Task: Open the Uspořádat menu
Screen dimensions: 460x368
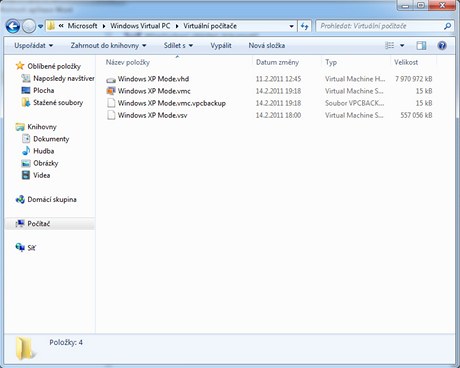Action: pos(33,45)
